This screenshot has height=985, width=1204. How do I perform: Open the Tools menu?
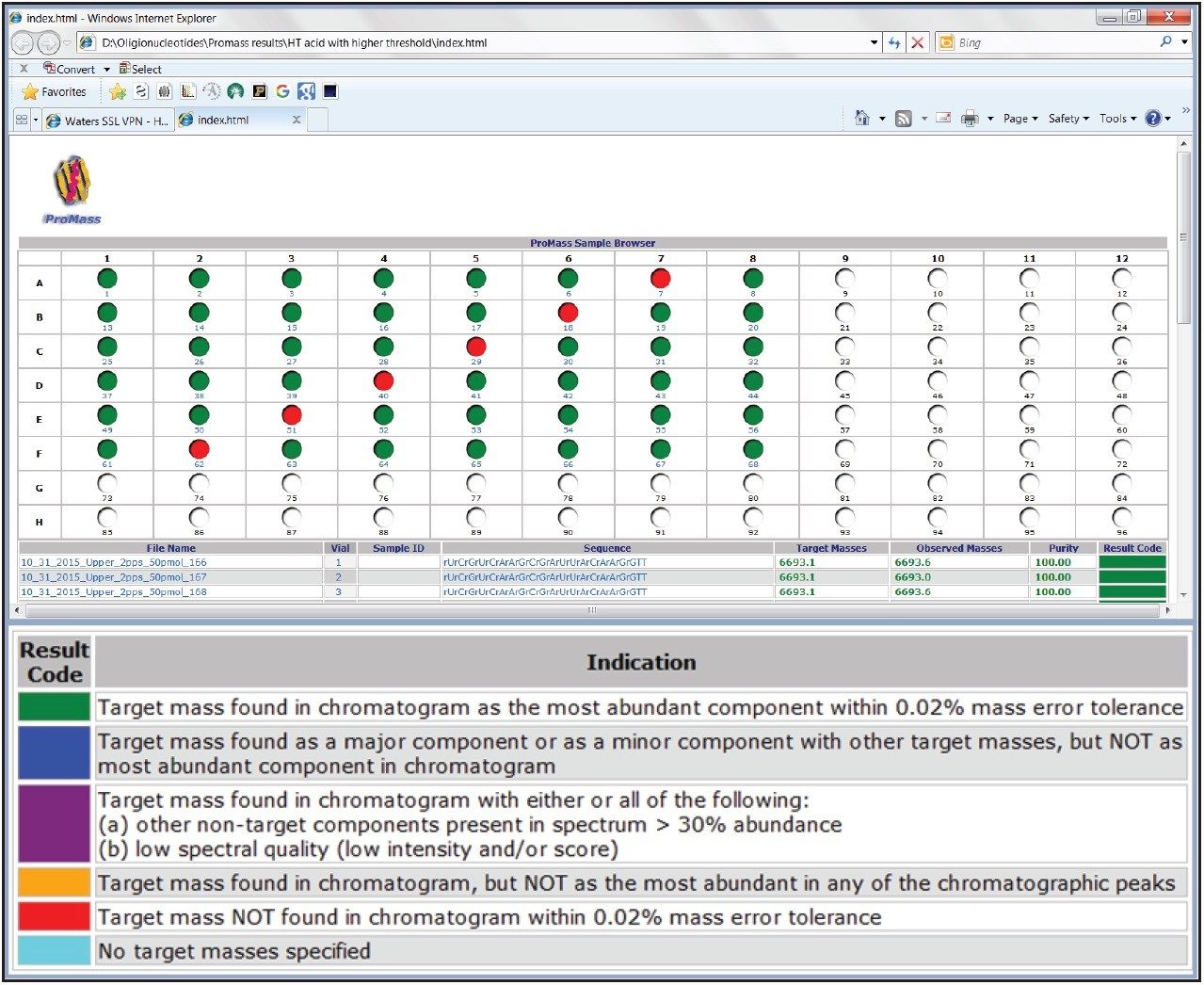pos(1118,119)
